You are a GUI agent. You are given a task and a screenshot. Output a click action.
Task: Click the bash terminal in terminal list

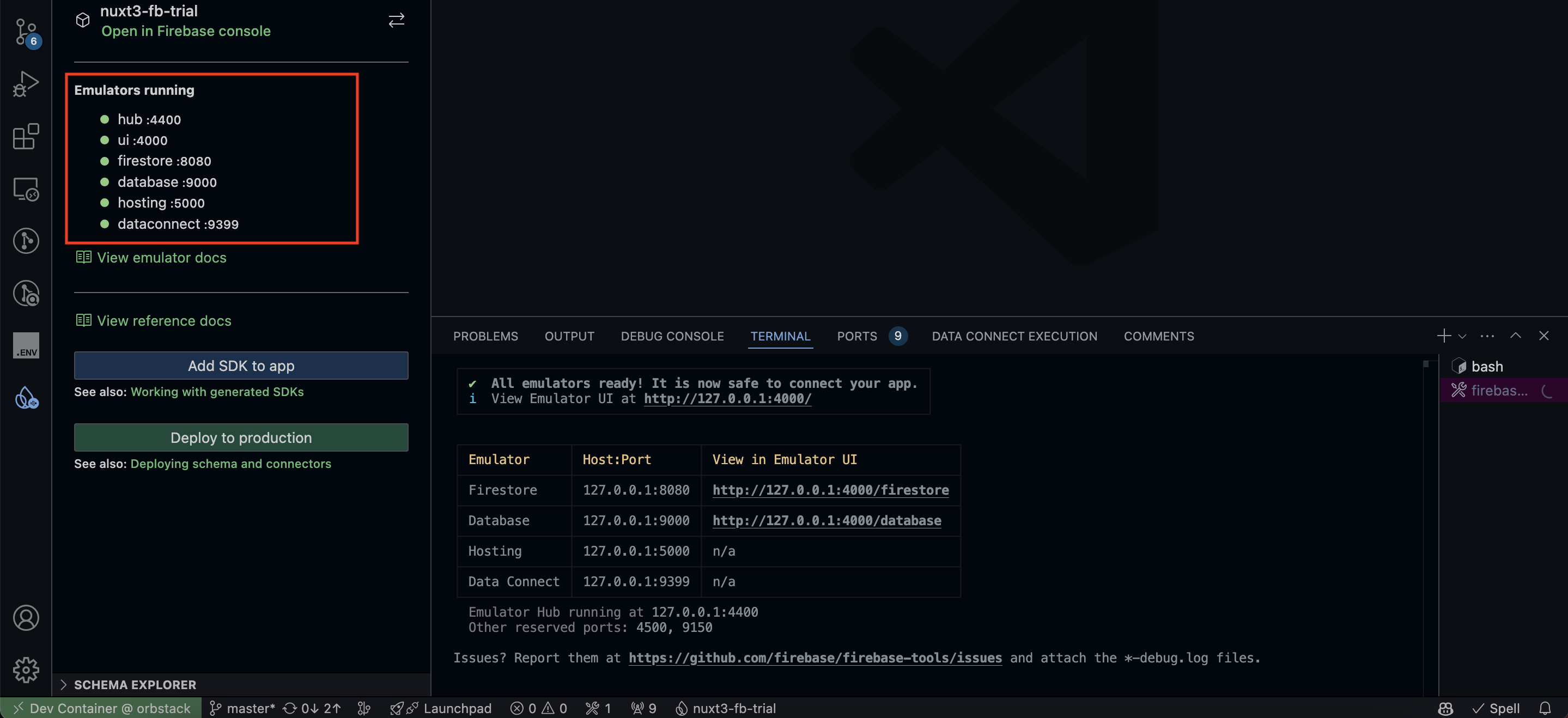click(x=1487, y=366)
